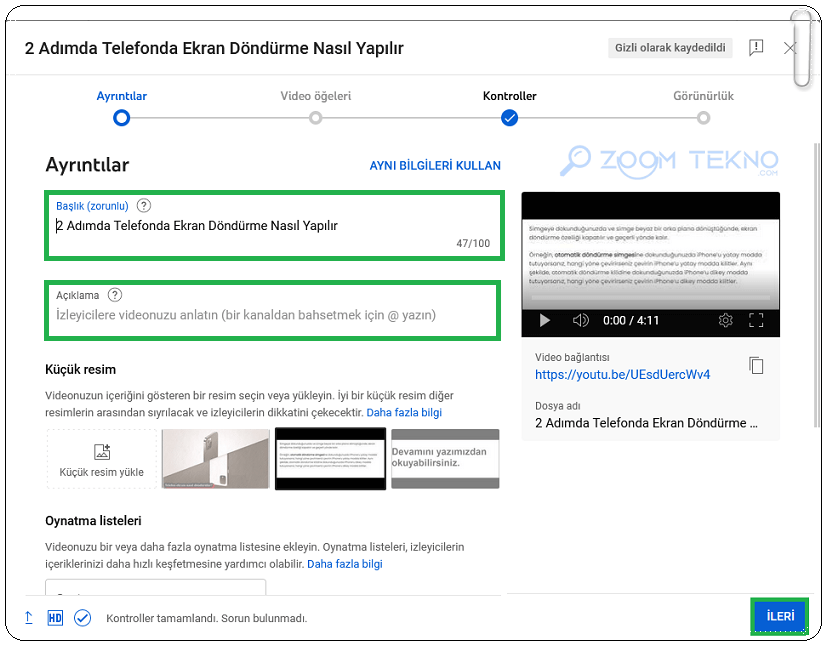Select the phone photo thumbnail
Viewport: 827px width, 646px height.
point(216,458)
